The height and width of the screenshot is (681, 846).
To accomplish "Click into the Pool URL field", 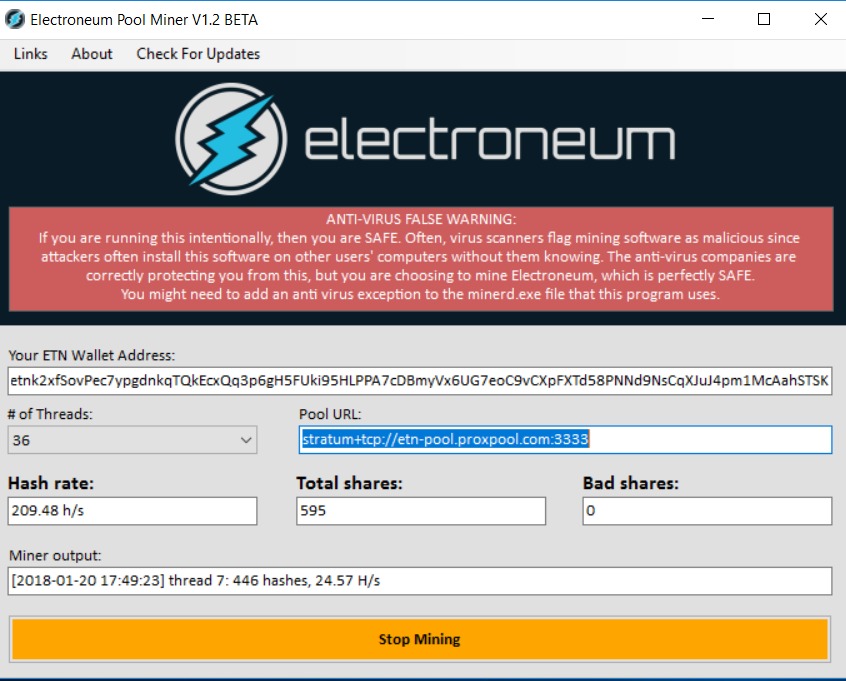I will pyautogui.click(x=565, y=440).
